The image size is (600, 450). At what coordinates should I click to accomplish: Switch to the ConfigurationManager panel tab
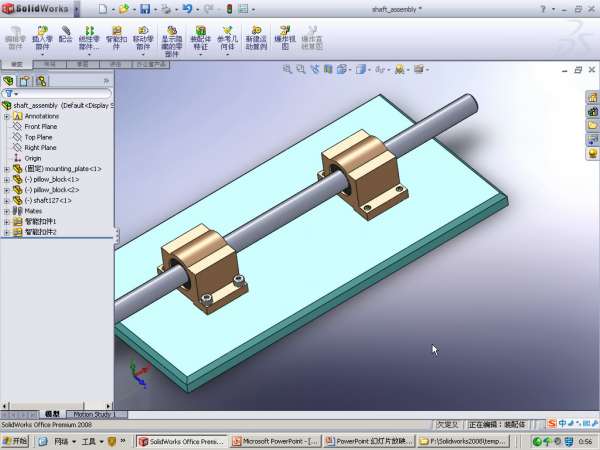tap(42, 80)
